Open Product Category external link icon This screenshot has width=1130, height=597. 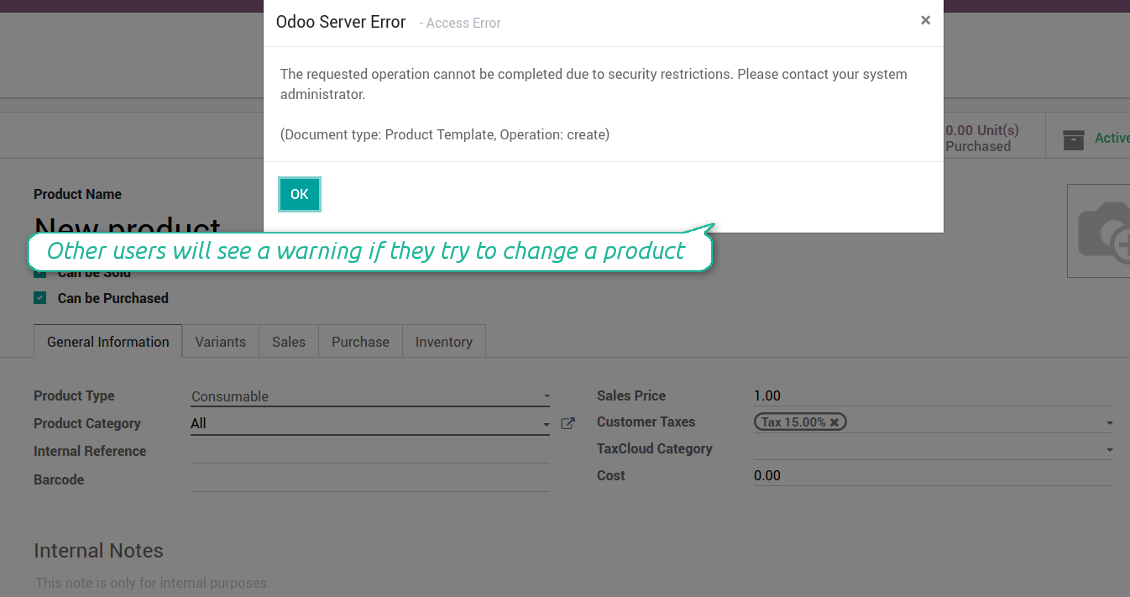(x=568, y=423)
